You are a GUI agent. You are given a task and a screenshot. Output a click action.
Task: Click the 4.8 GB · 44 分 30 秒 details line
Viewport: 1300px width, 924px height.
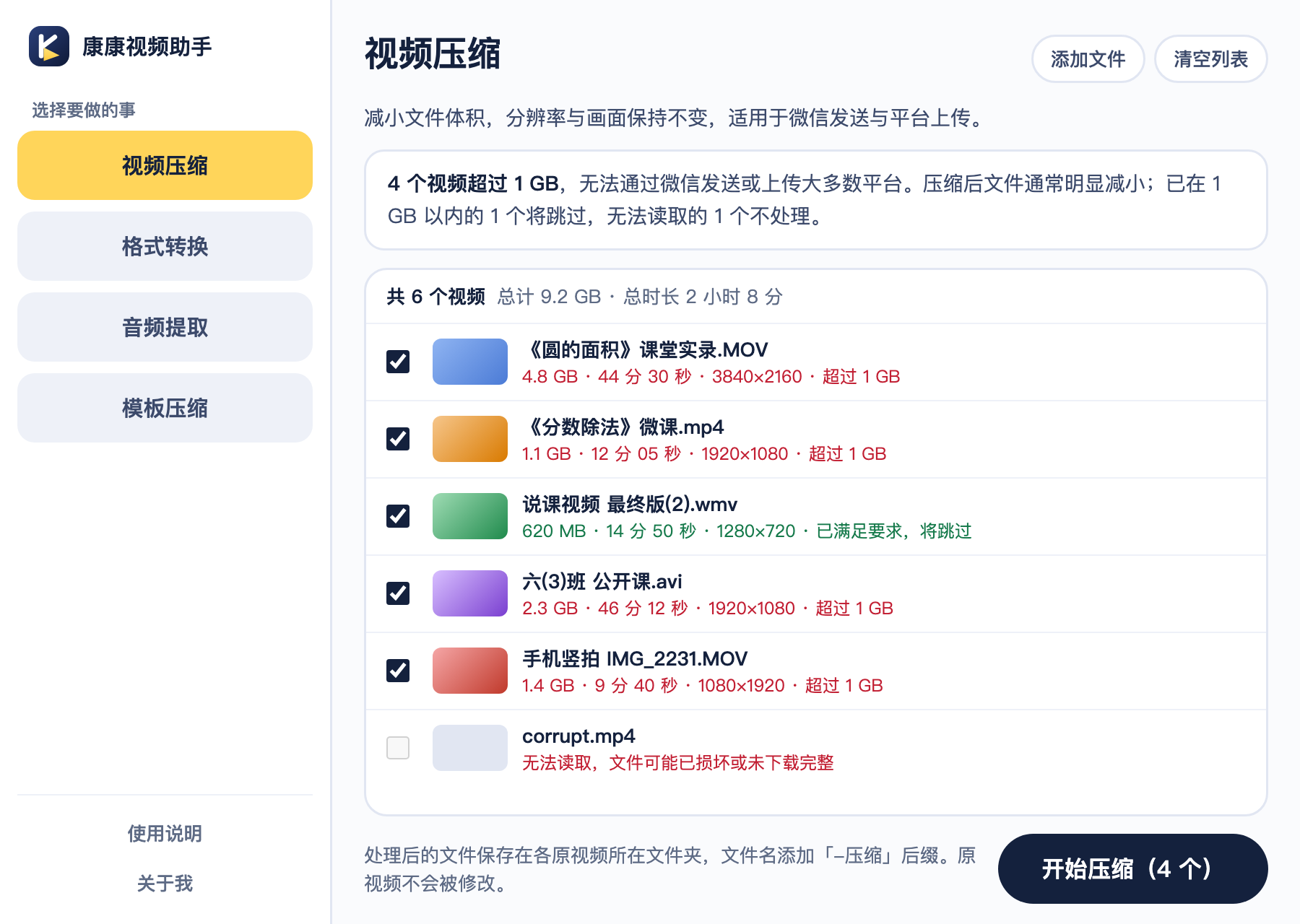[x=711, y=377]
